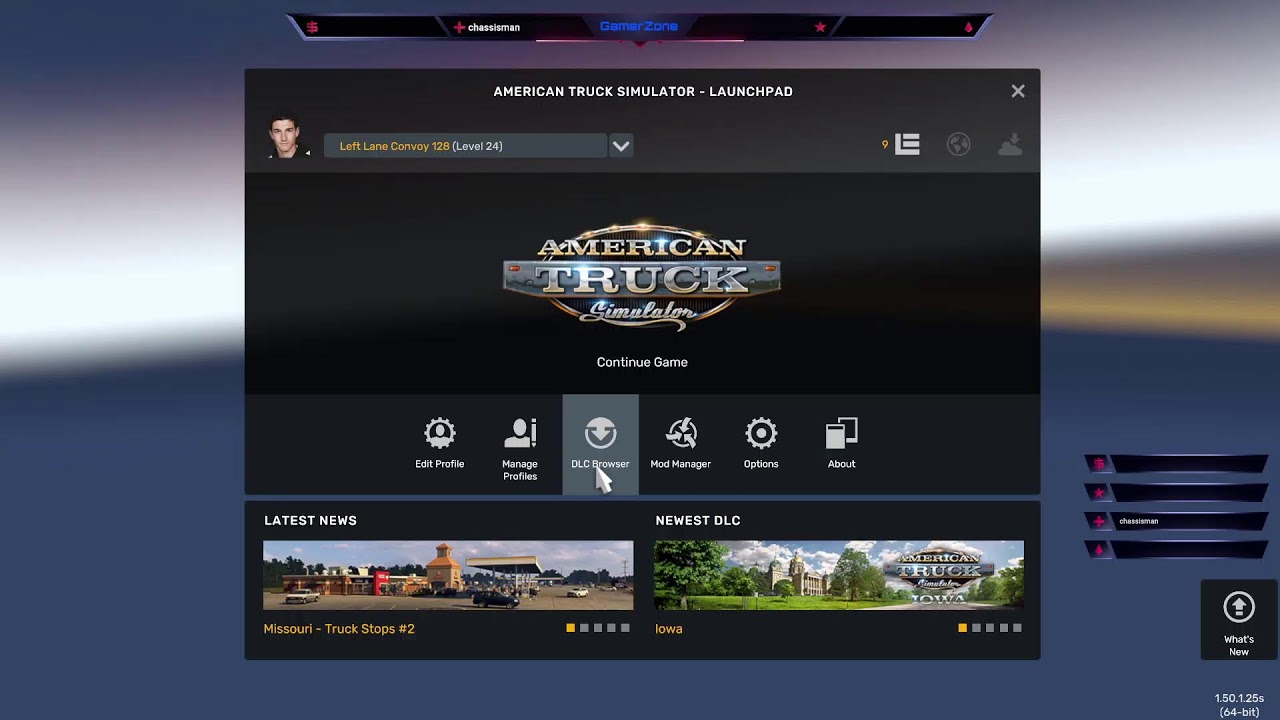This screenshot has height=720, width=1280.
Task: Select last Latest News page dot
Action: click(625, 628)
